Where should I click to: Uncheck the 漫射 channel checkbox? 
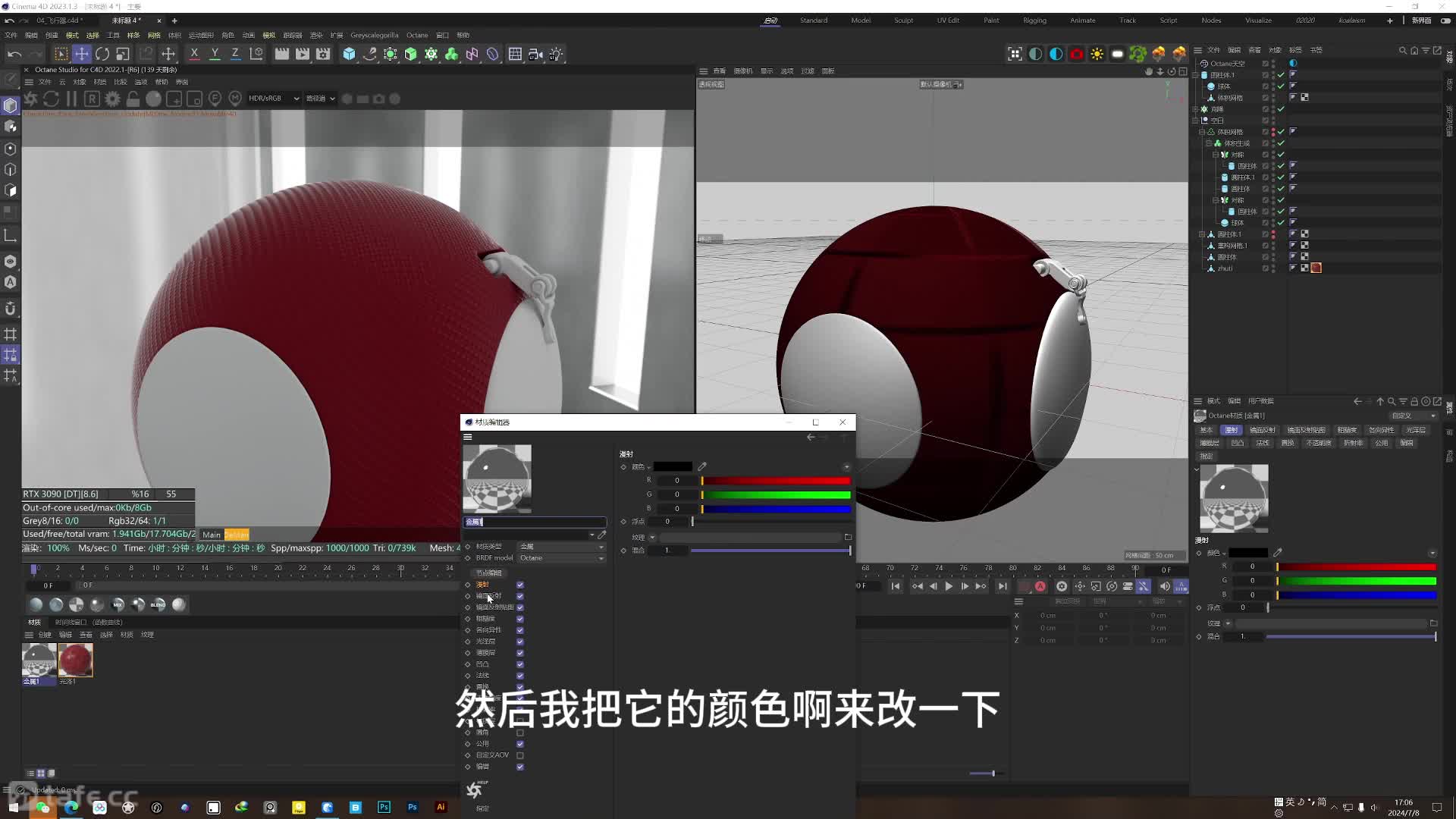pos(520,585)
